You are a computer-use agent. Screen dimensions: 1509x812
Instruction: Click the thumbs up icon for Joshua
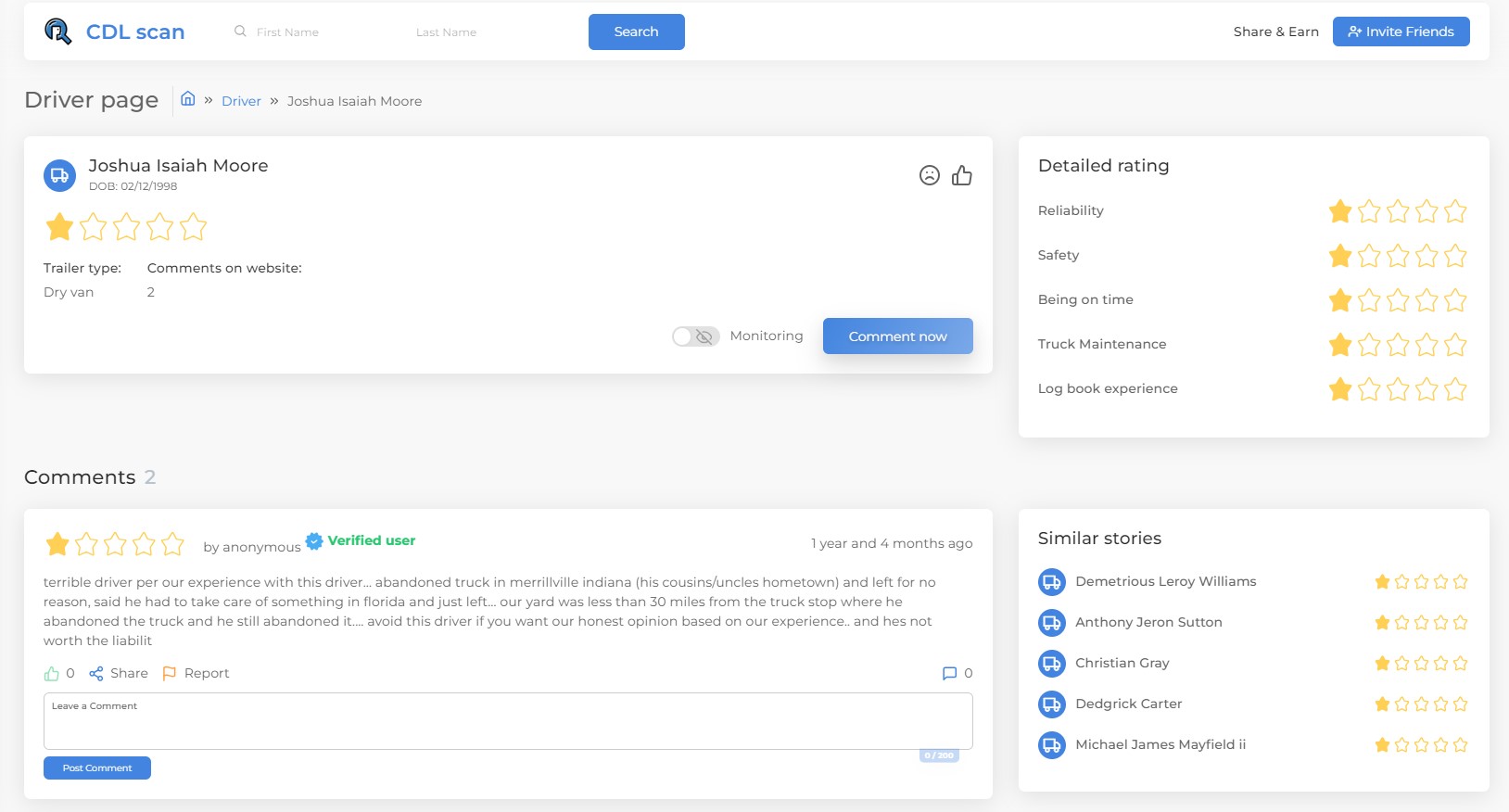tap(962, 175)
